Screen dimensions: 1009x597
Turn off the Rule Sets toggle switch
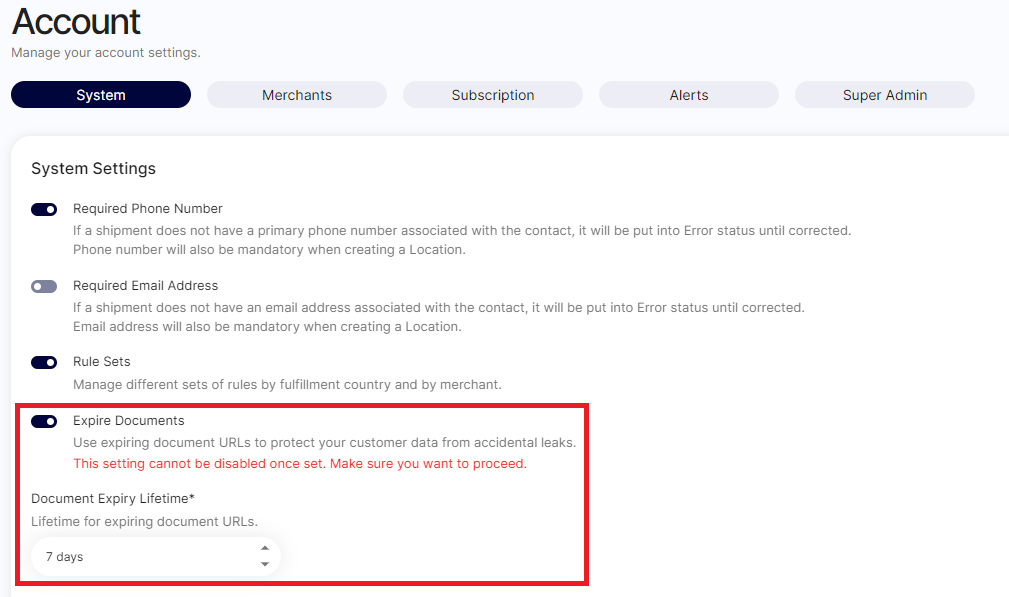44,362
